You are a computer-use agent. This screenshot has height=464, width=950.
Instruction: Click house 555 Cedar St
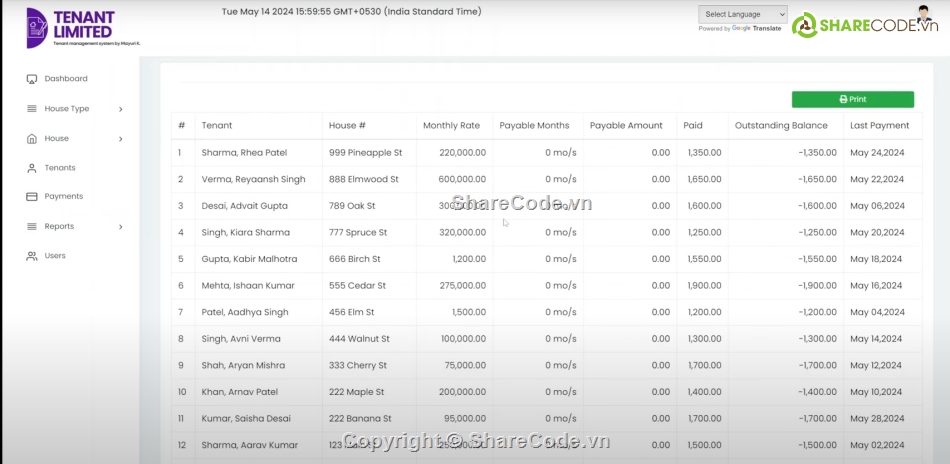pos(357,285)
